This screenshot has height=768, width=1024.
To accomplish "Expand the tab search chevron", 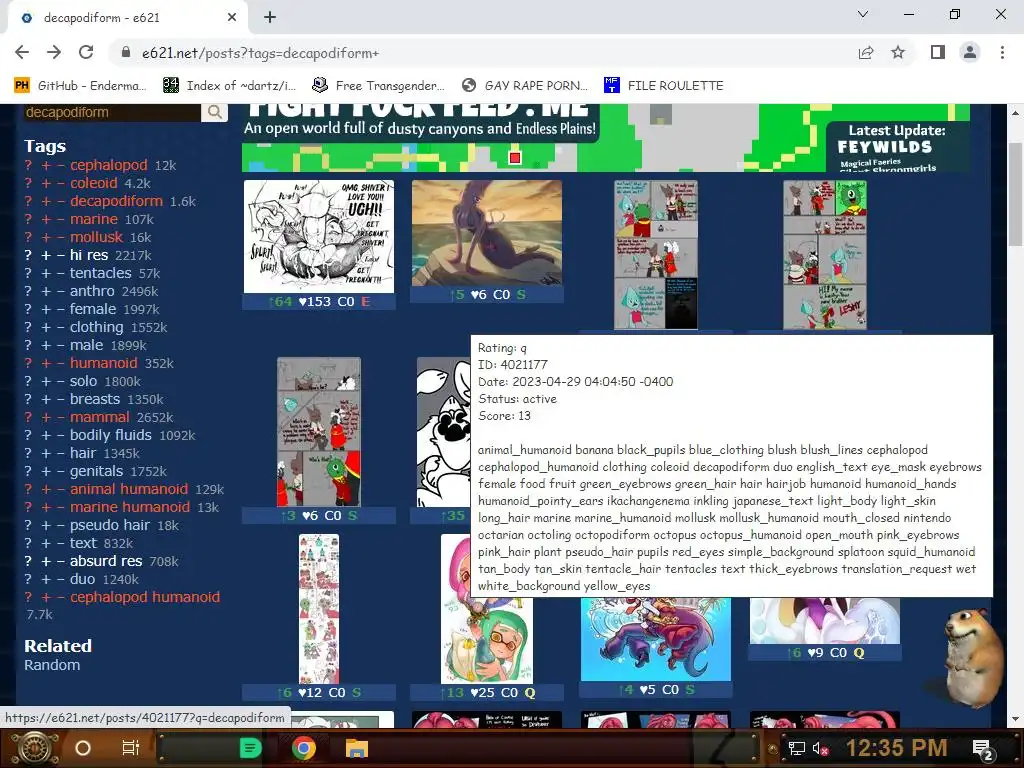I will point(863,14).
